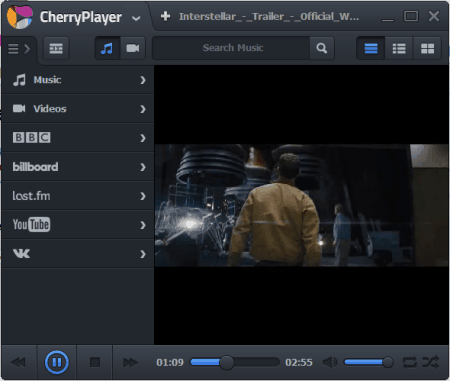Image resolution: width=450 pixels, height=381 pixels.
Task: Switch to video search mode
Action: 133,48
